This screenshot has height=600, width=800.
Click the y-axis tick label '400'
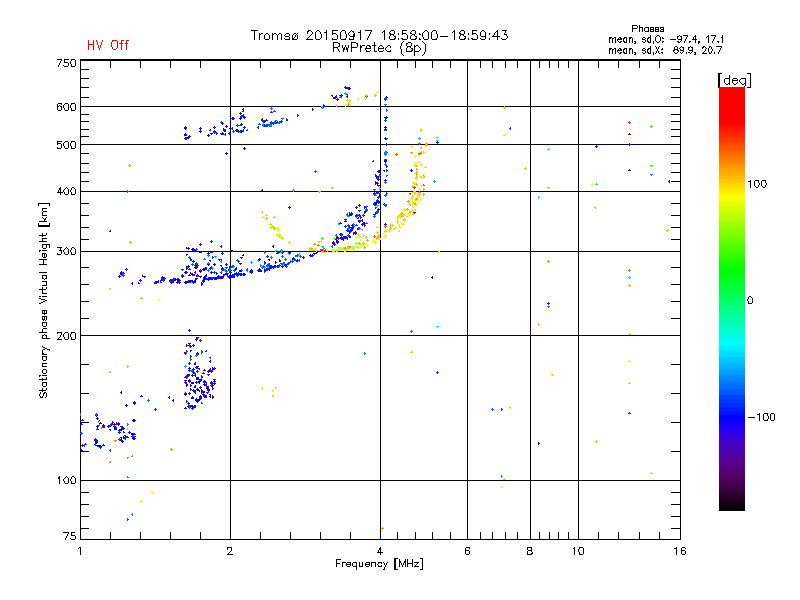tap(66, 191)
